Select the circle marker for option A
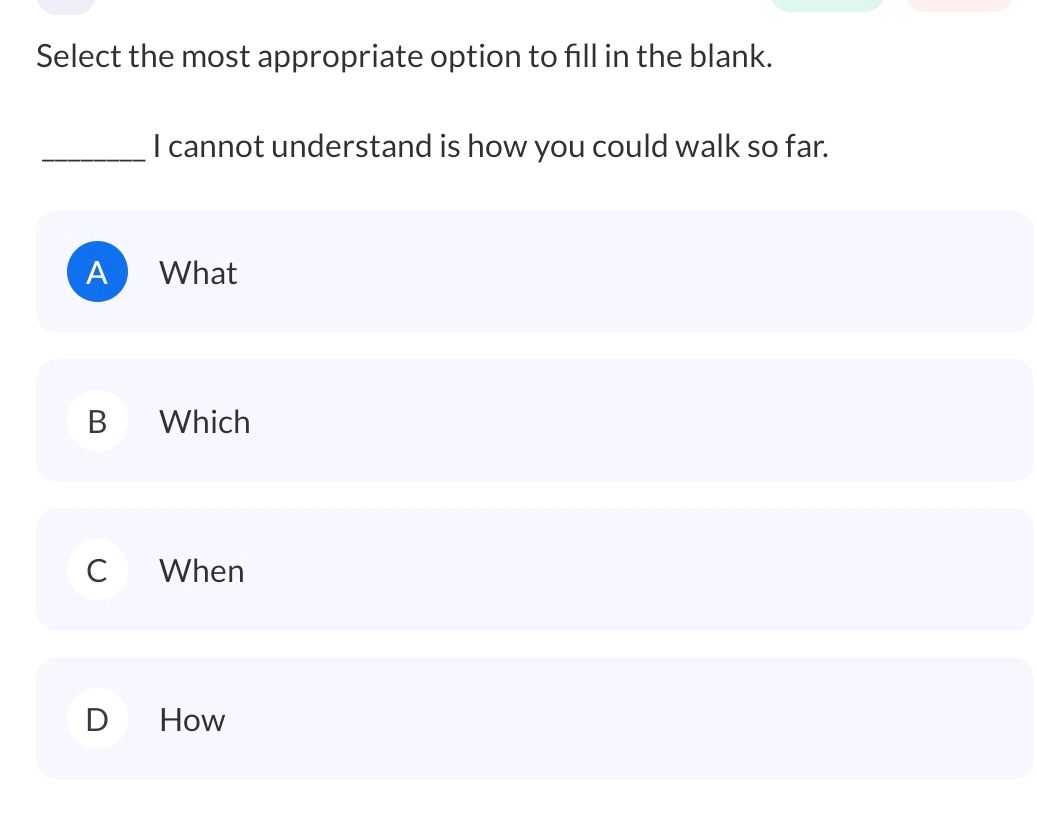 tap(97, 271)
